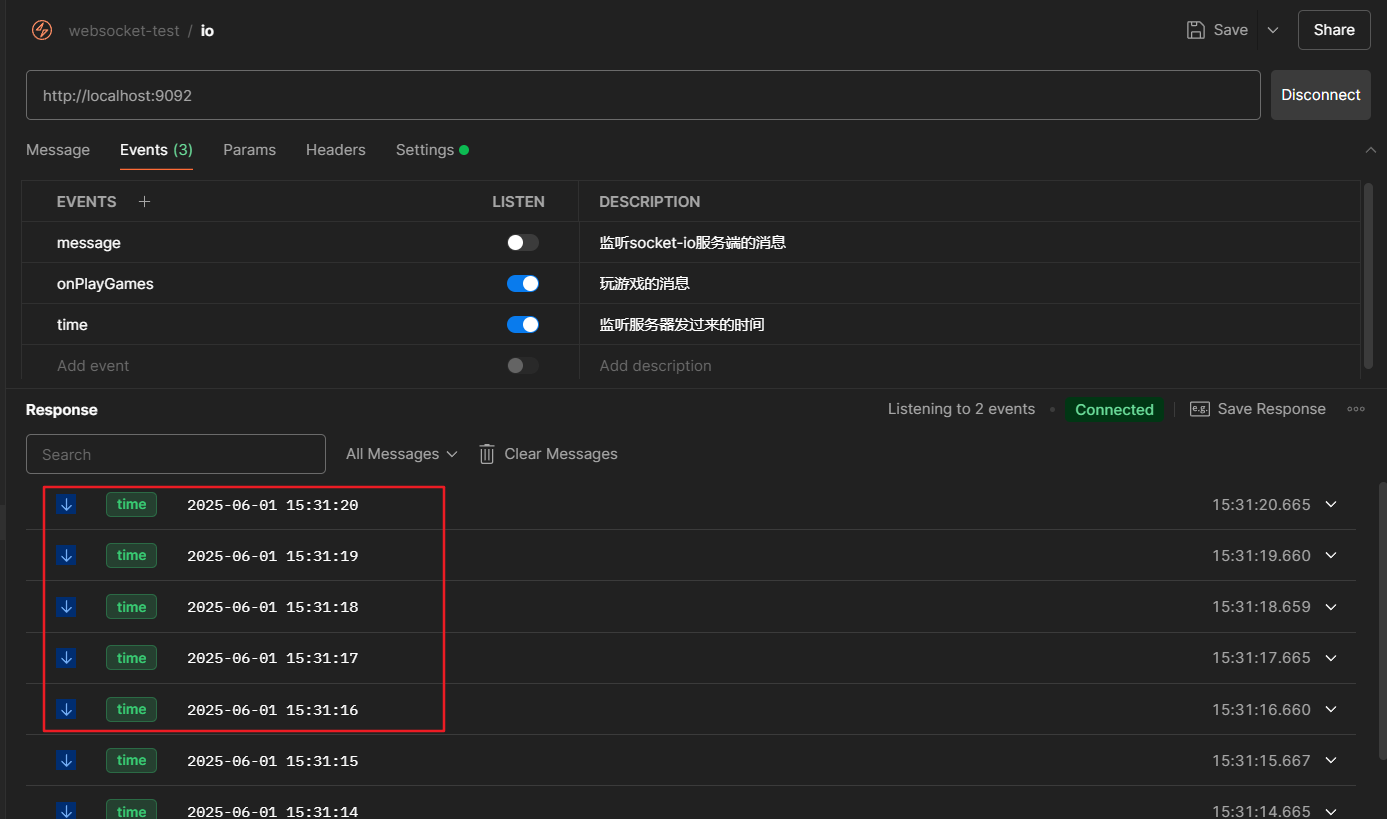
Task: Open the app logo icon at top left
Action: tap(41, 30)
